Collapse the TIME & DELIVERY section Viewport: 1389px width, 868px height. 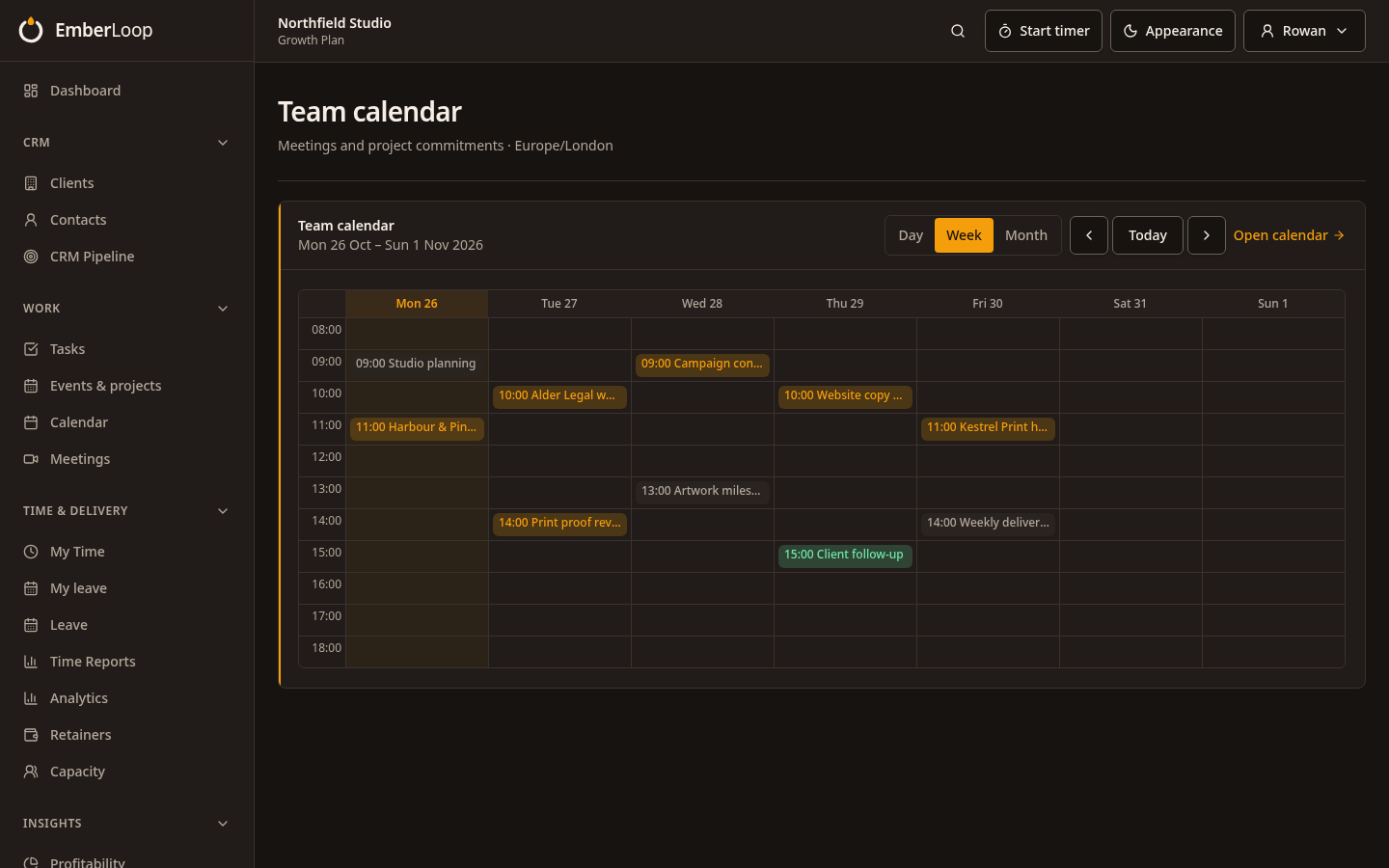point(223,511)
